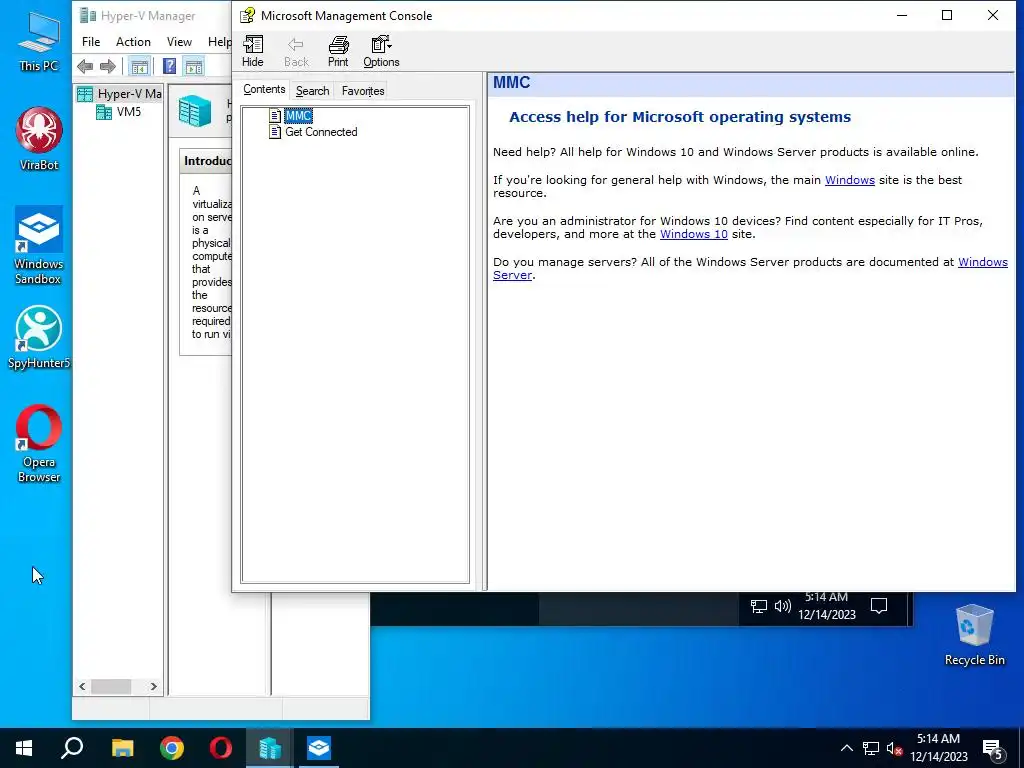Open This PC desktop icon
This screenshot has width=1024, height=768.
(x=39, y=42)
